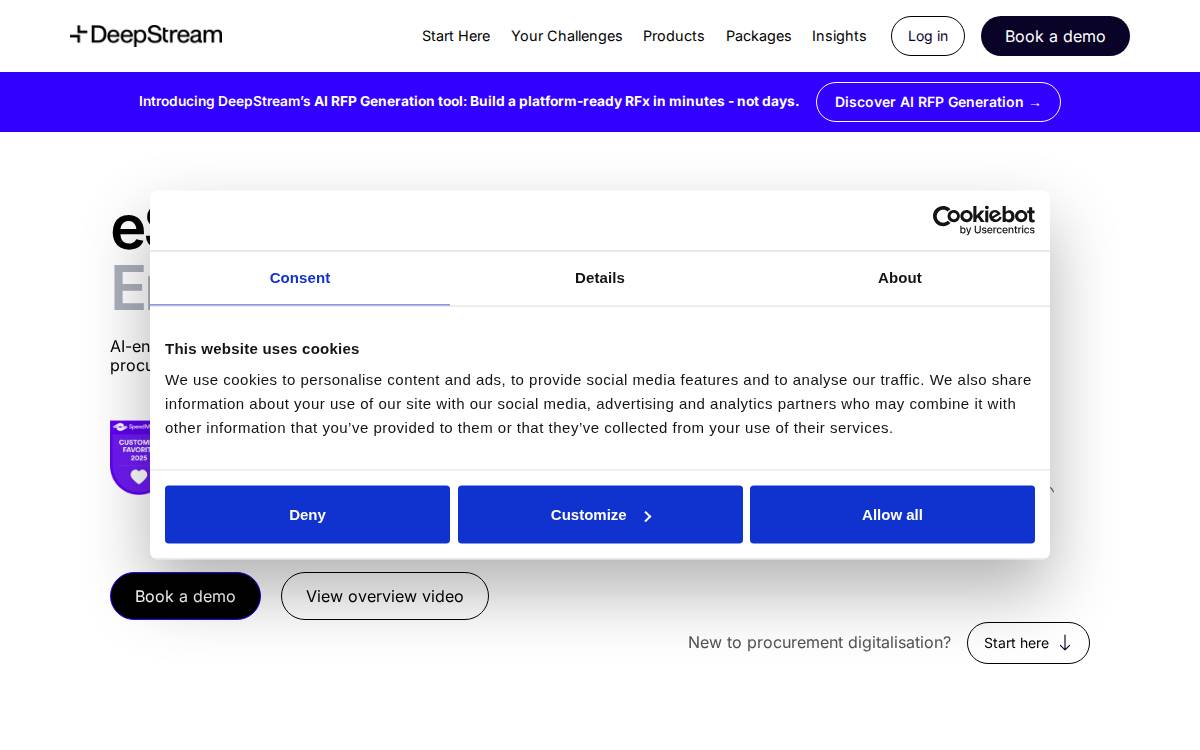Open the Insights menu

[x=839, y=36]
